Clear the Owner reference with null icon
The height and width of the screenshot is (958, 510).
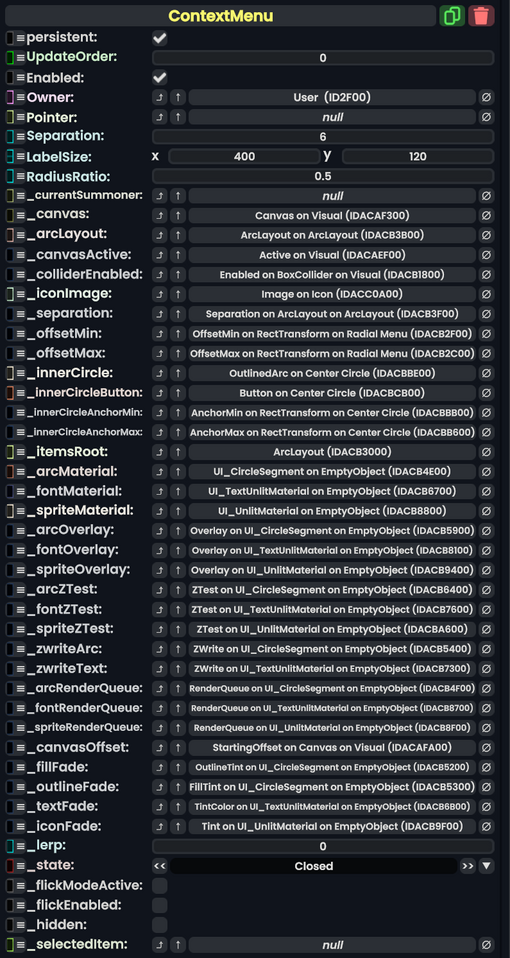(486, 97)
